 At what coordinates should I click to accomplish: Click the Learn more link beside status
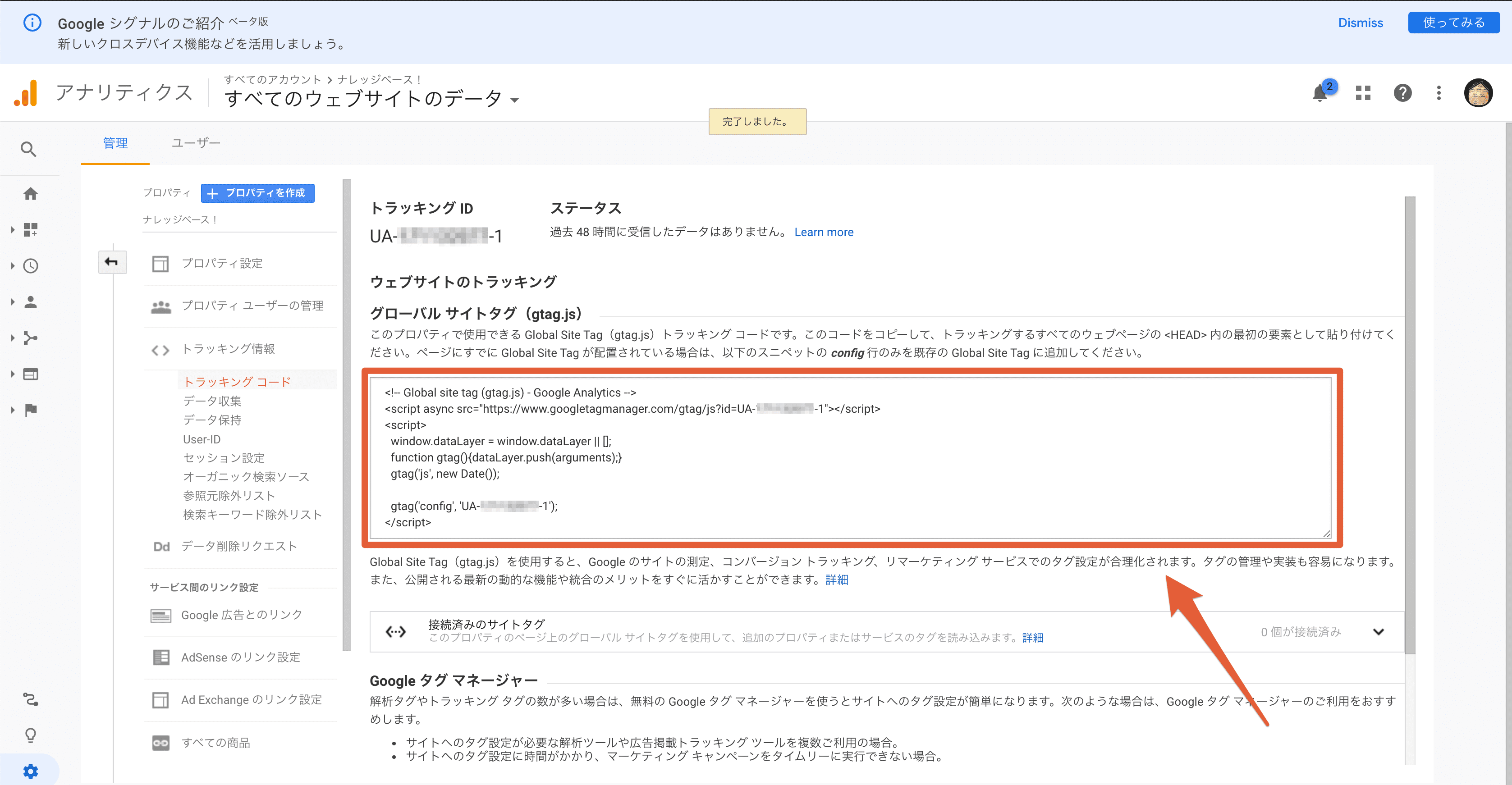(x=824, y=233)
